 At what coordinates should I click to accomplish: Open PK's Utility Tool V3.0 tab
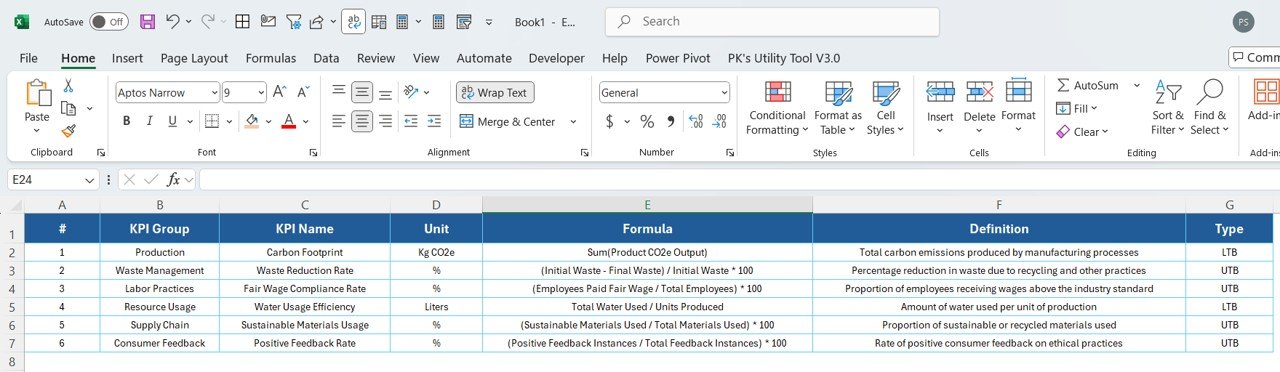tap(784, 58)
